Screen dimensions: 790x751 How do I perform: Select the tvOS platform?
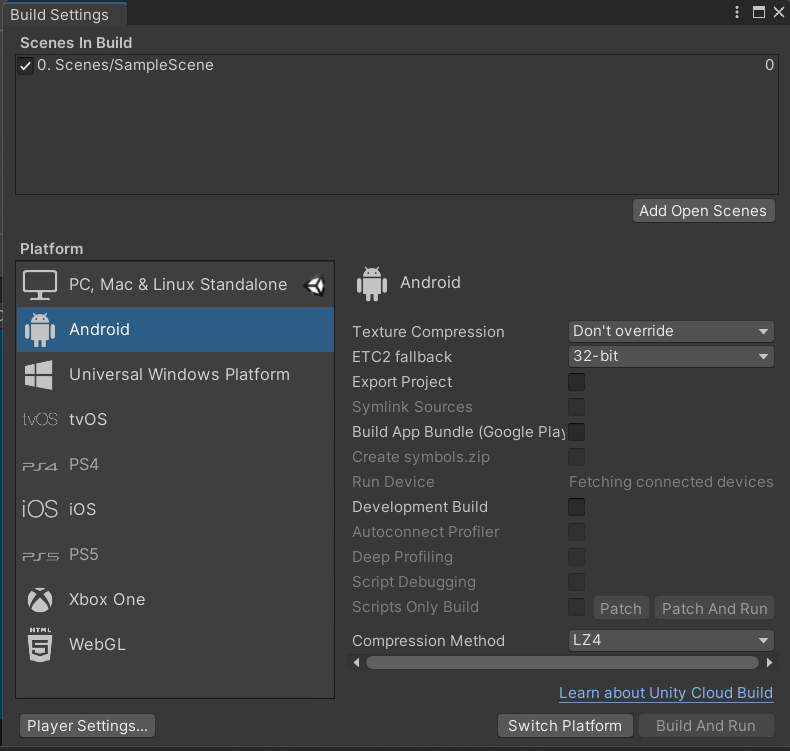(175, 420)
